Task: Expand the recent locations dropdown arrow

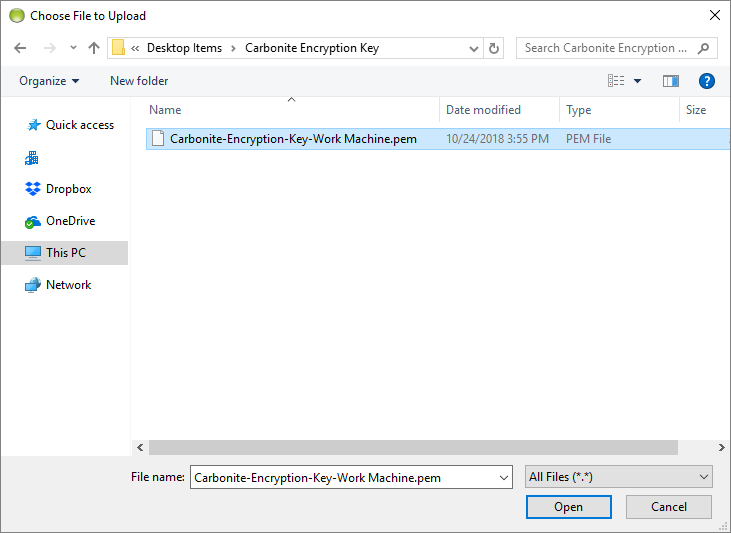Action: pos(73,48)
